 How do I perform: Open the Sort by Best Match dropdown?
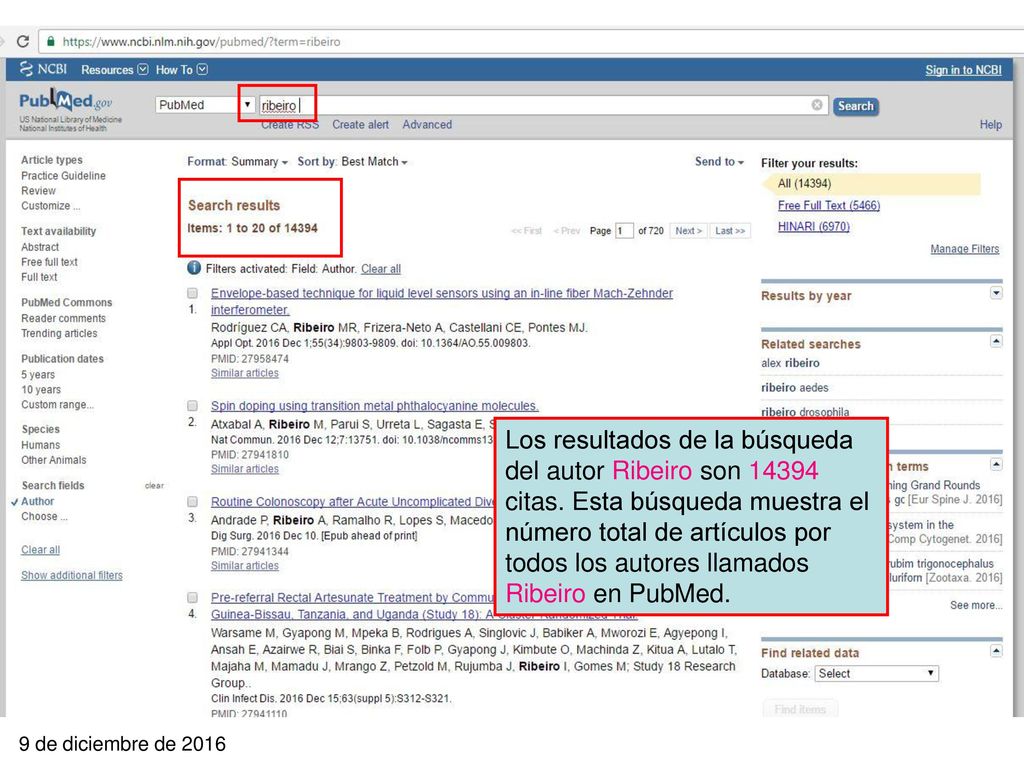[352, 161]
